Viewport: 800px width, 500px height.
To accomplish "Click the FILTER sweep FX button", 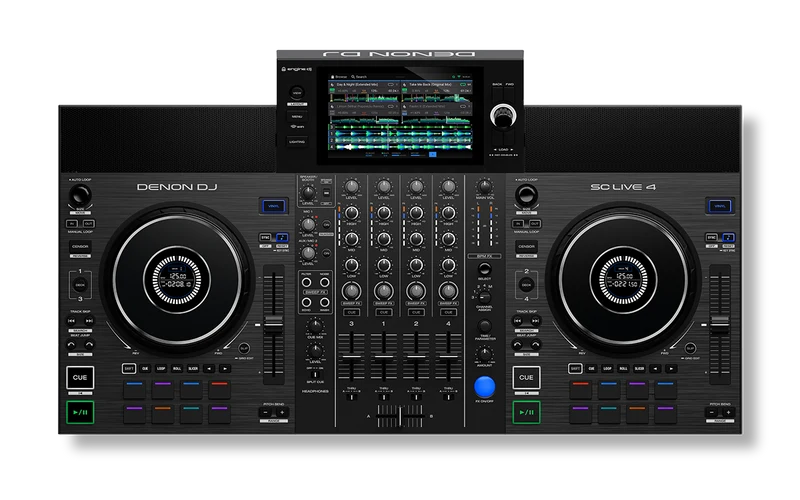I will coord(306,282).
